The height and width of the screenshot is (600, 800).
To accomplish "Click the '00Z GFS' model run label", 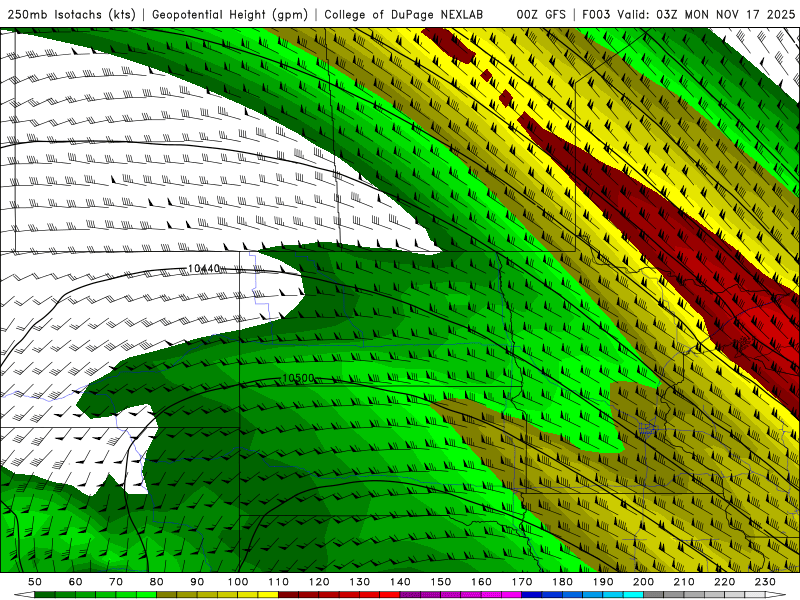I will [x=541, y=14].
